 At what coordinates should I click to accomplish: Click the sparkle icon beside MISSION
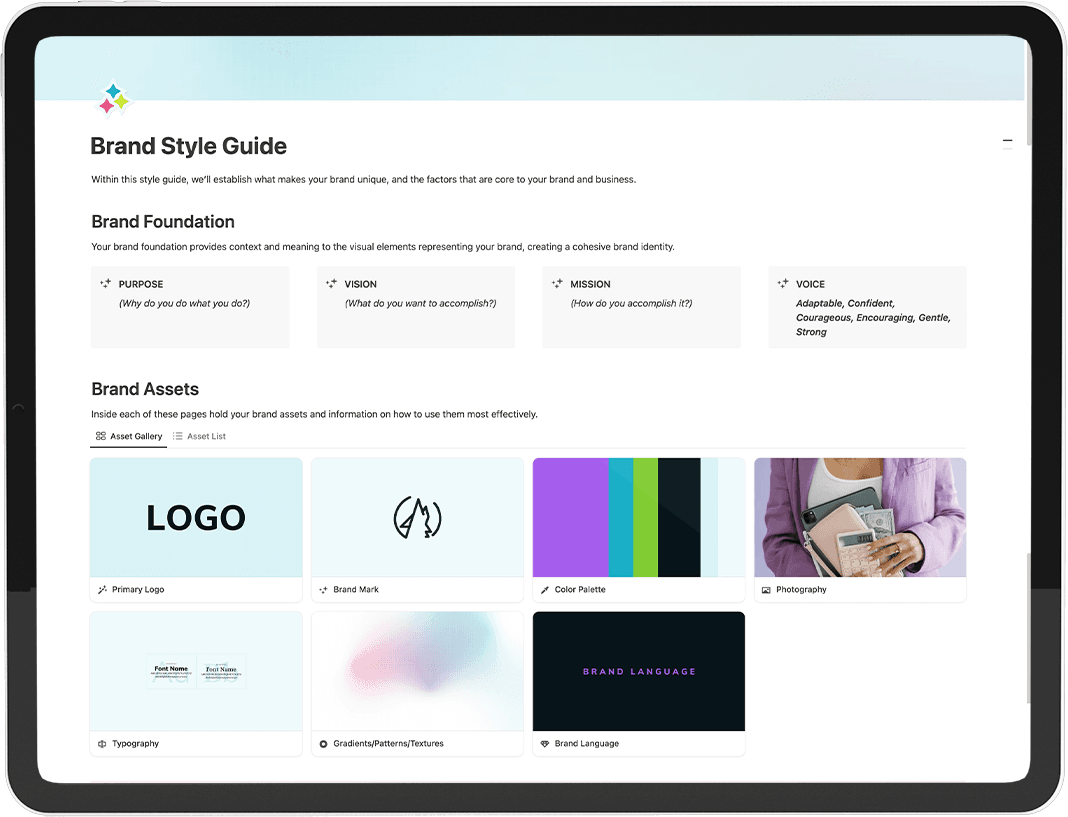(557, 284)
